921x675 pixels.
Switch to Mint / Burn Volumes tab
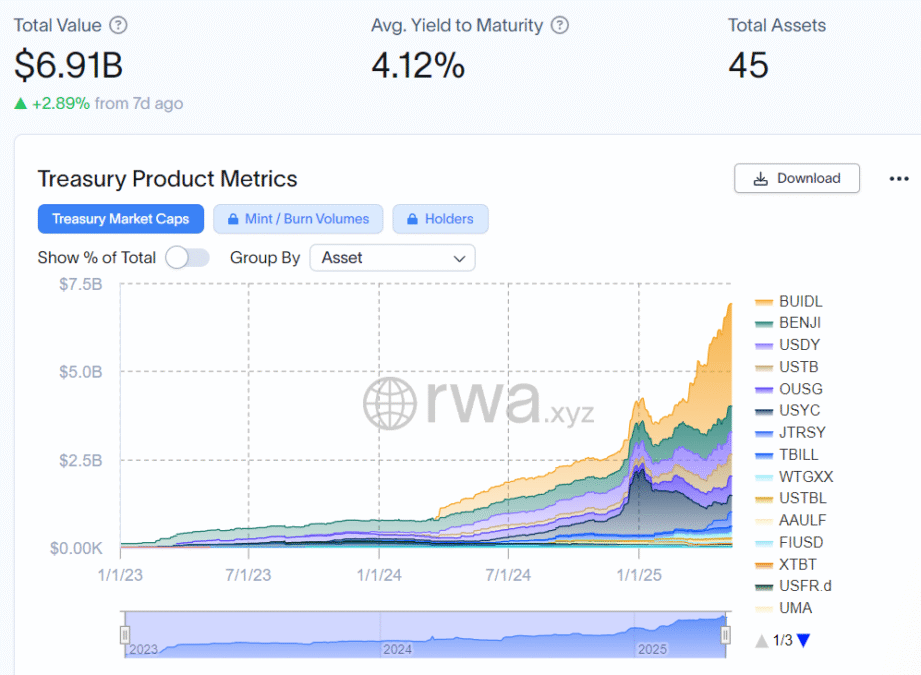click(298, 219)
